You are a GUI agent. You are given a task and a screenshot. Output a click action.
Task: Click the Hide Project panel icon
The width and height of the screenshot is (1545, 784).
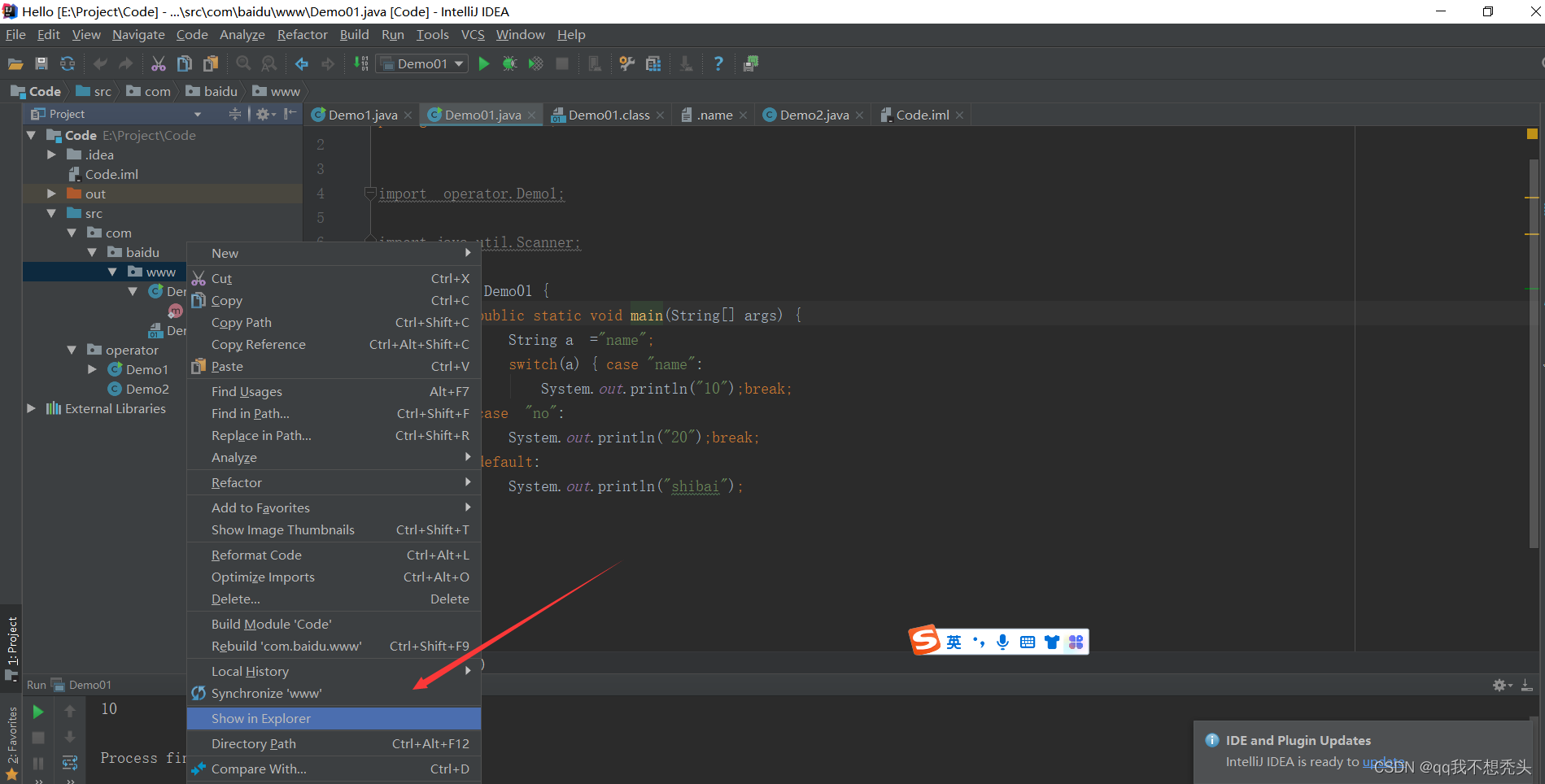point(290,114)
